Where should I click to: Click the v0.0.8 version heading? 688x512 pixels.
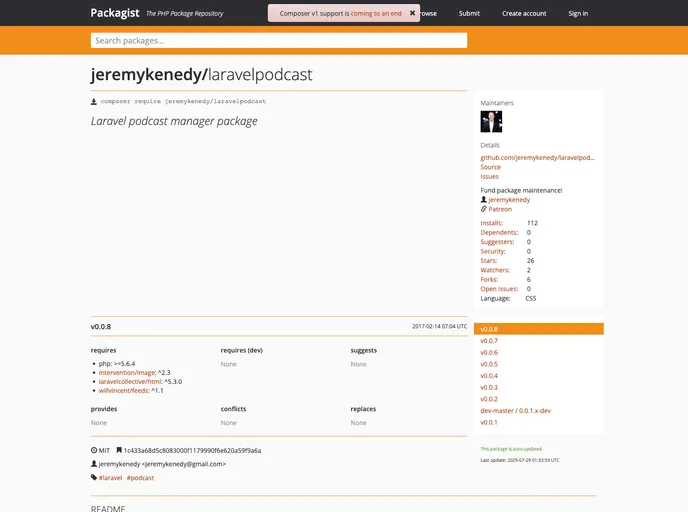[101, 326]
